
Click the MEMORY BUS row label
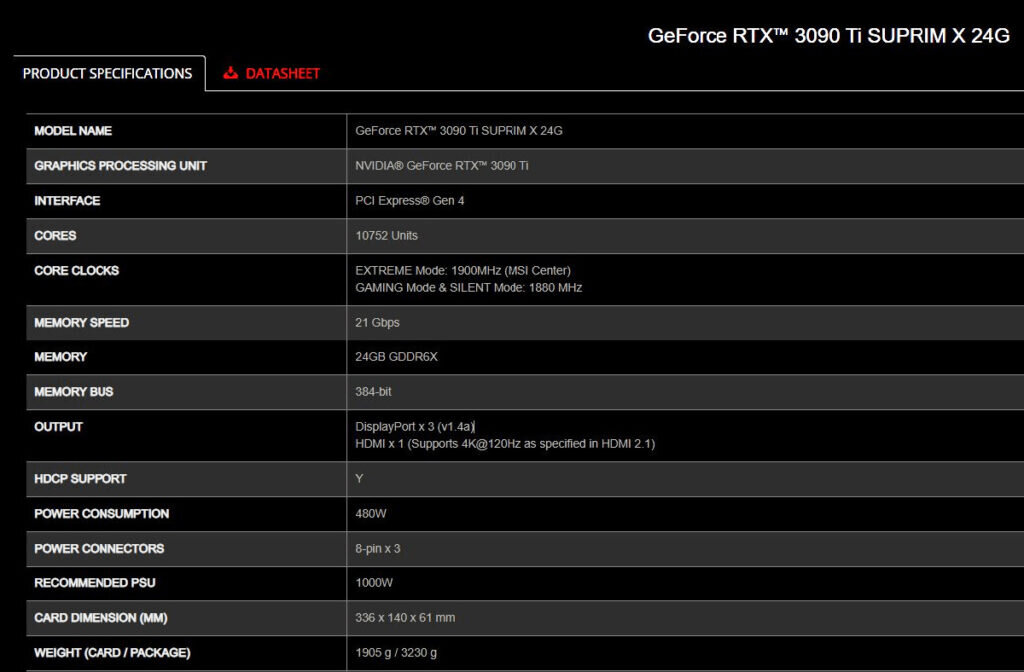point(74,392)
